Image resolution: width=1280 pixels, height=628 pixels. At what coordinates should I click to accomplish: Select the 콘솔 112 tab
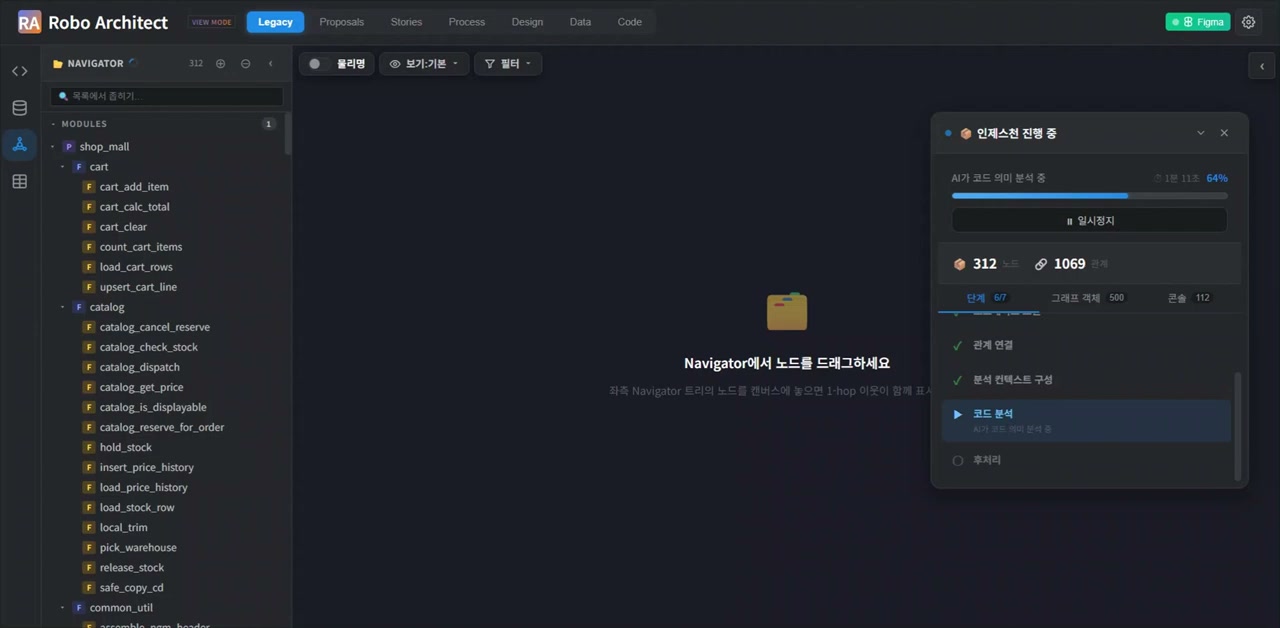pos(1190,298)
